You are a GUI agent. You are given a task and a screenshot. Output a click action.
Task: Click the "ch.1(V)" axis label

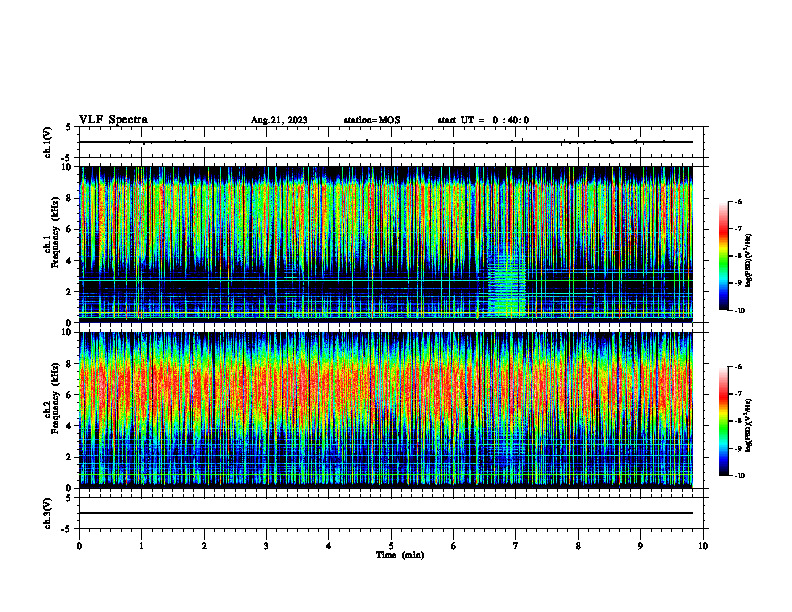click(48, 142)
